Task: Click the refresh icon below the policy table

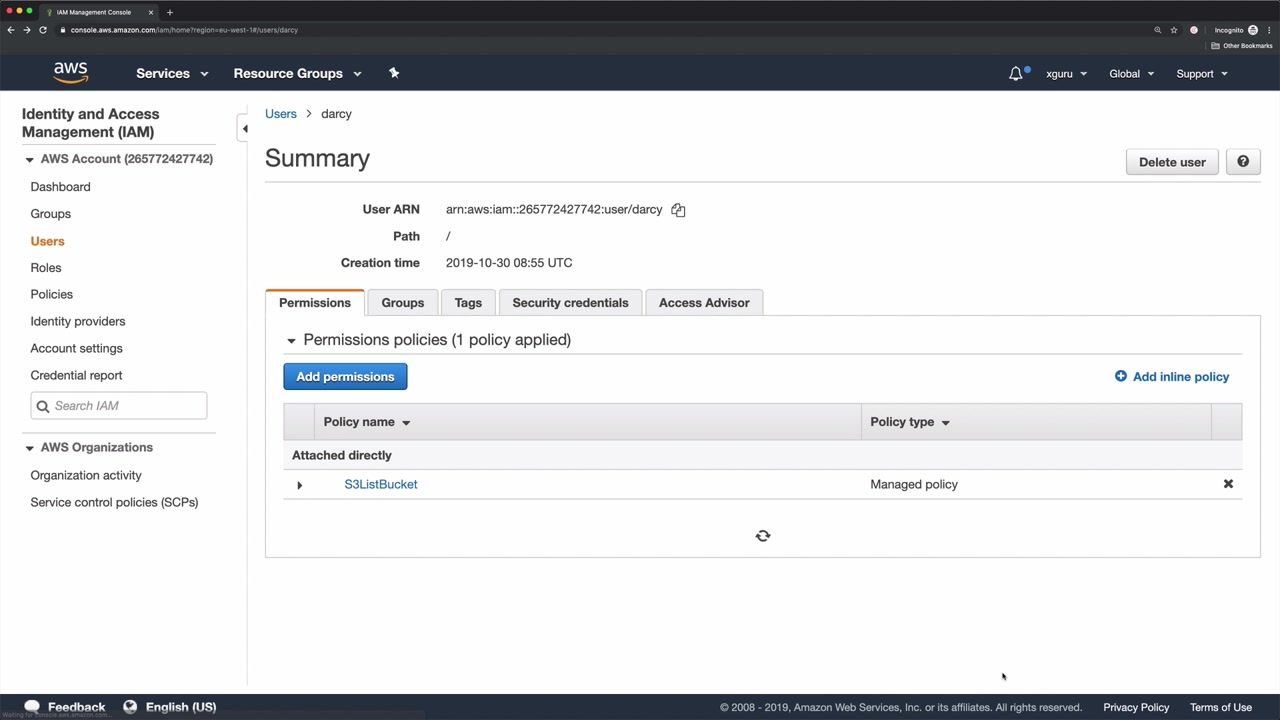Action: (763, 536)
